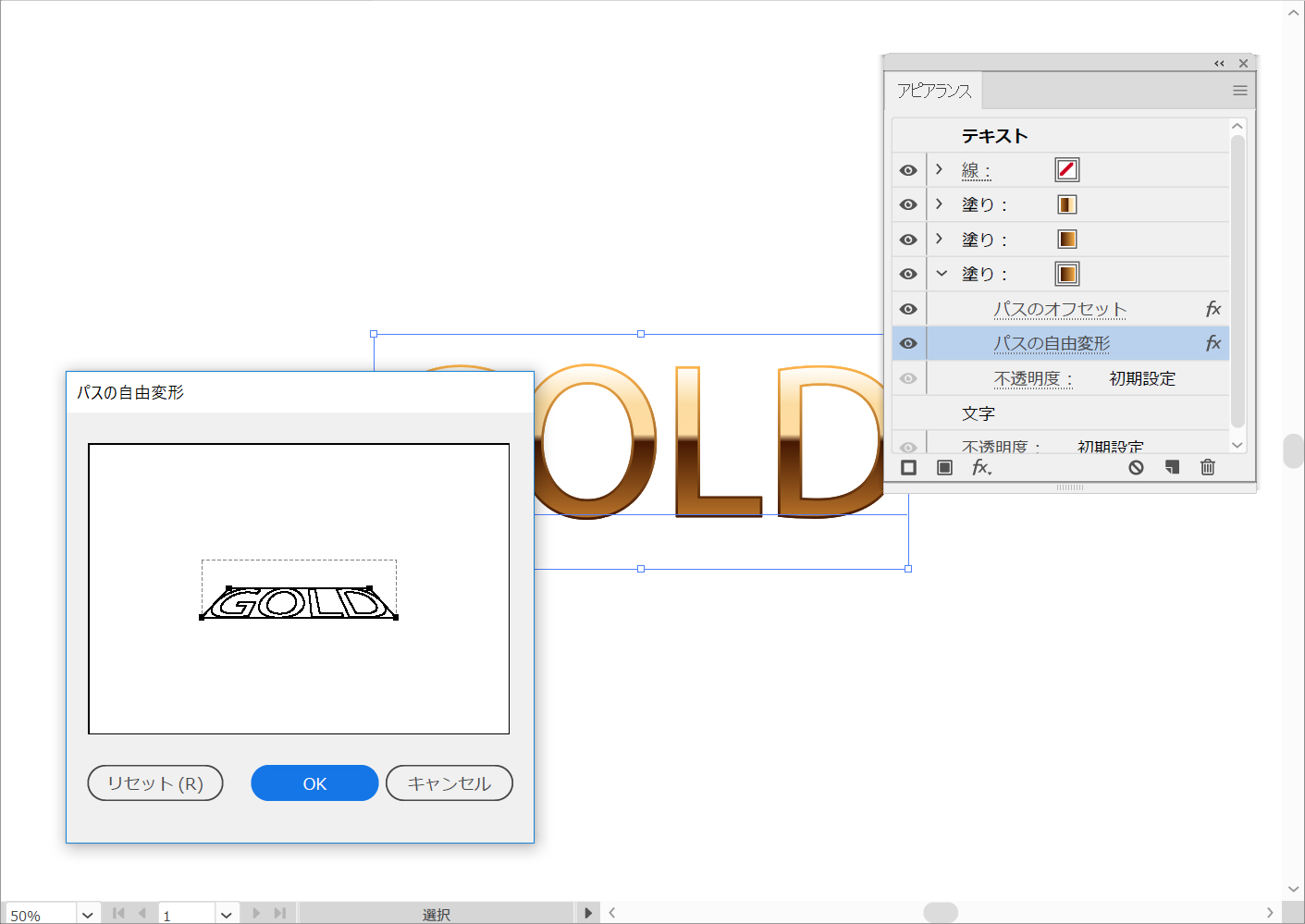Click the リセット (R) button
This screenshot has height=924, width=1305.
pyautogui.click(x=155, y=783)
